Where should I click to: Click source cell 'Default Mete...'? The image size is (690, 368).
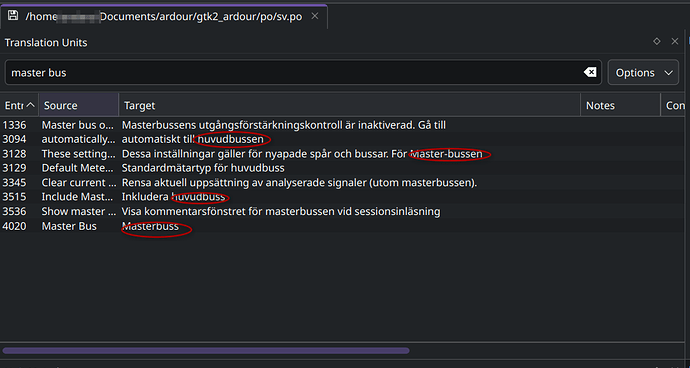[78, 168]
